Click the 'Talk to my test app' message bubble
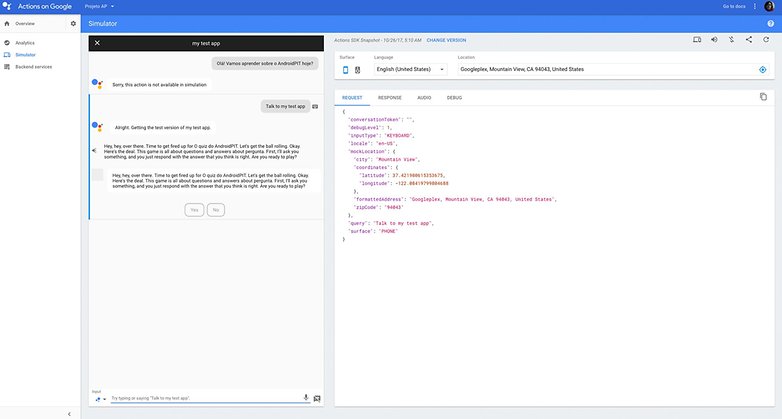Image resolution: width=782 pixels, height=419 pixels. tap(285, 106)
